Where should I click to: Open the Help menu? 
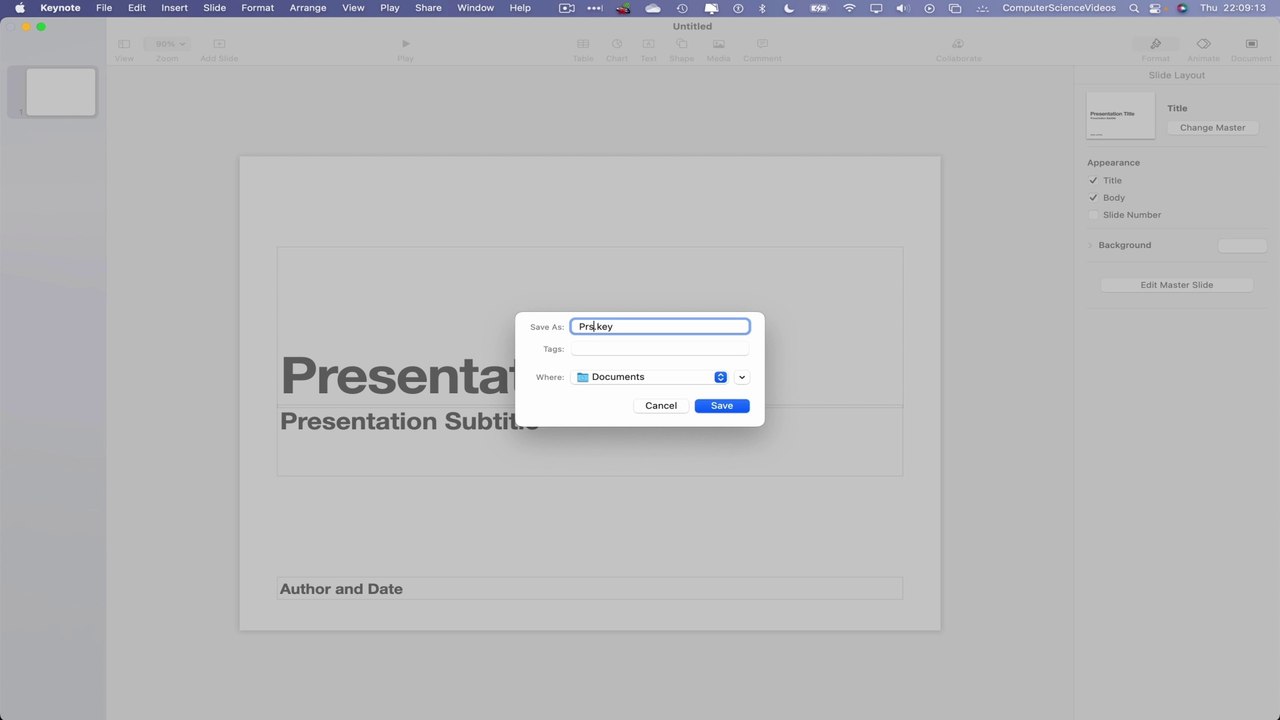tap(520, 8)
